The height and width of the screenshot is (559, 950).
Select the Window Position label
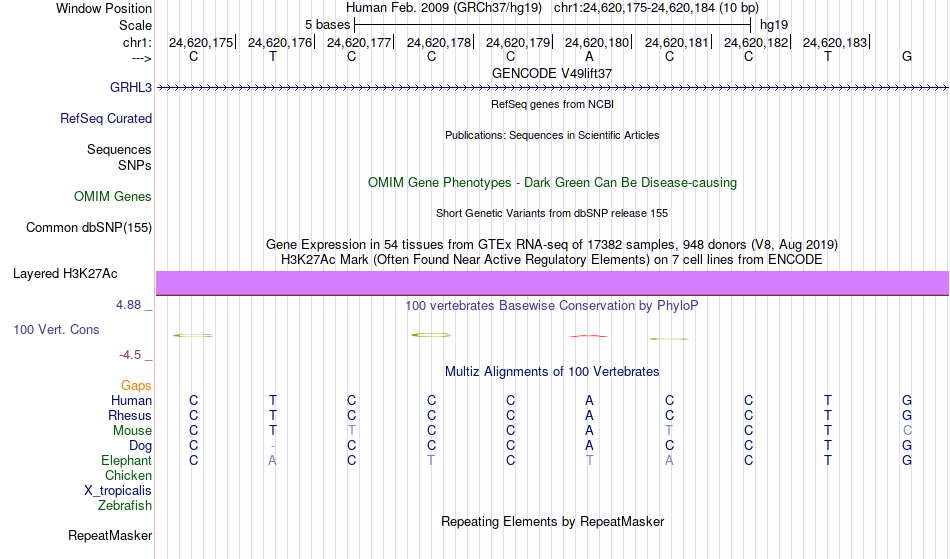tap(104, 8)
